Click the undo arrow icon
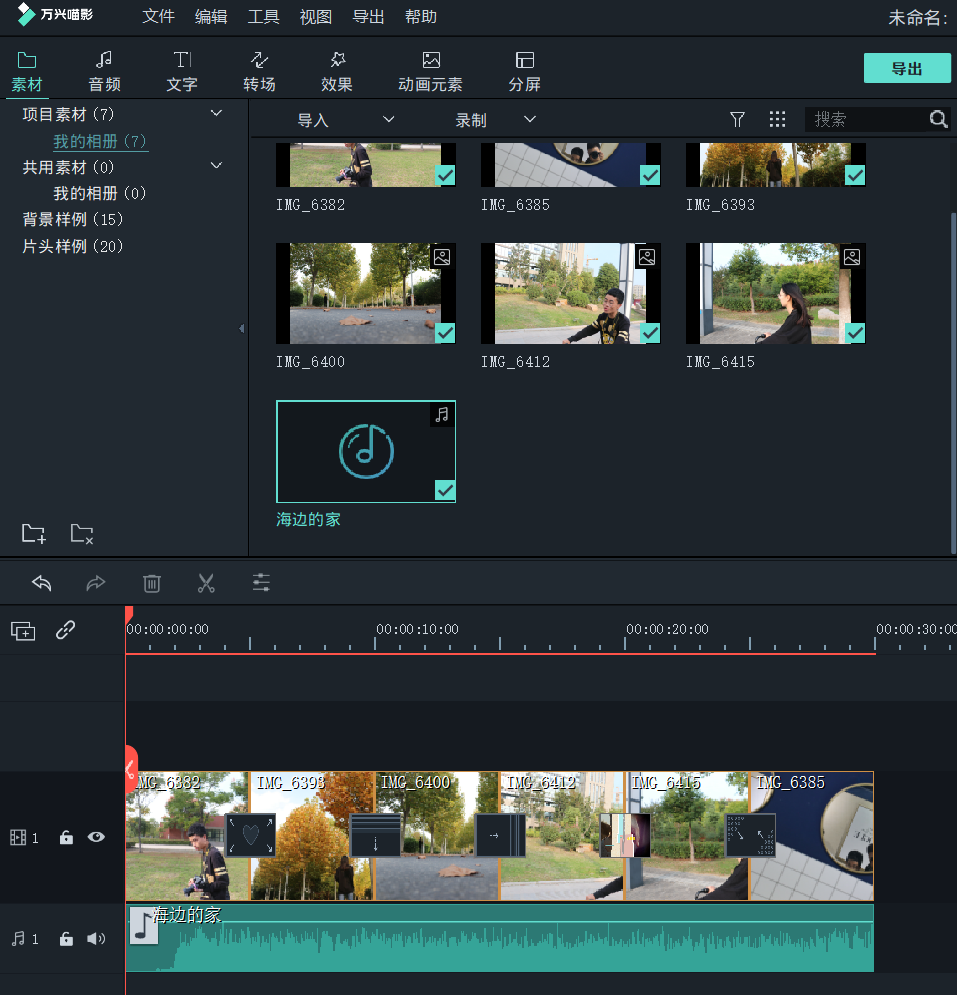 pyautogui.click(x=41, y=583)
